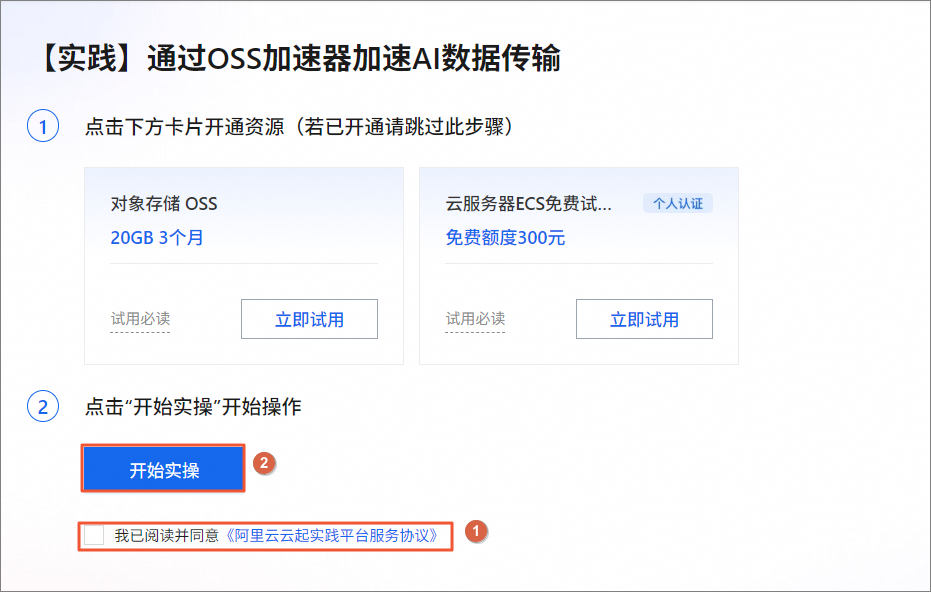Click the orange badge numbered 1
The width and height of the screenshot is (931, 592).
pyautogui.click(x=477, y=530)
